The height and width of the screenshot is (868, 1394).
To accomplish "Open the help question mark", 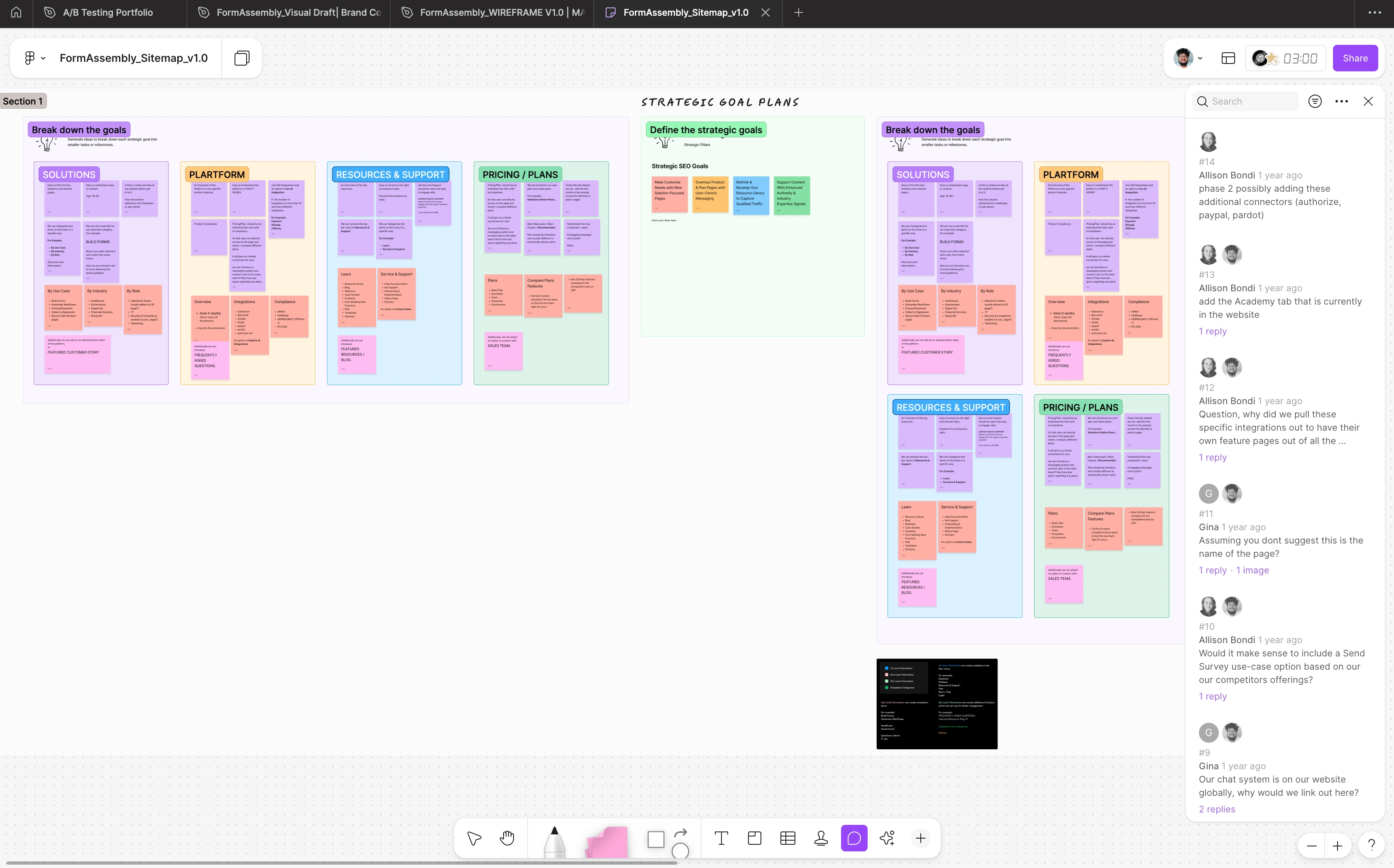I will (1371, 845).
